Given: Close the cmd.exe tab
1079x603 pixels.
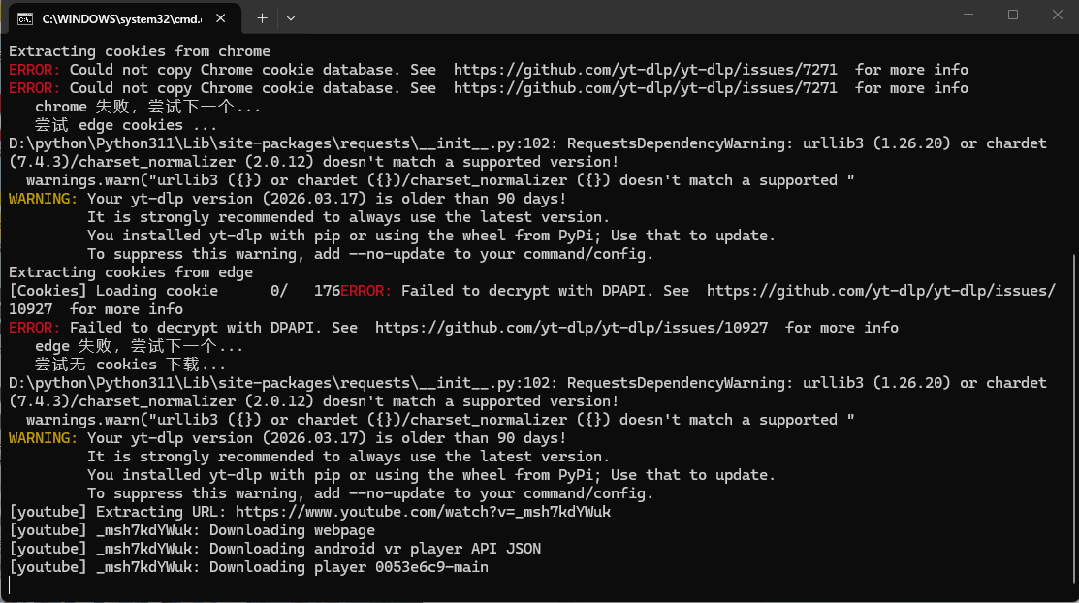Looking at the screenshot, I should tap(220, 19).
